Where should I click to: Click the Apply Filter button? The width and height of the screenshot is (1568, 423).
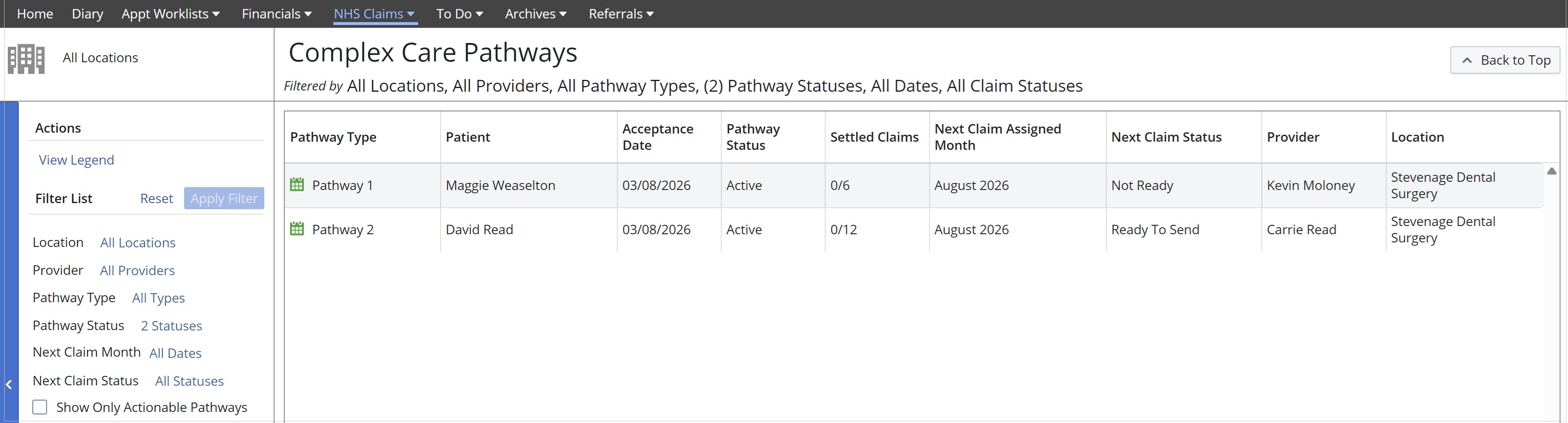[x=224, y=198]
